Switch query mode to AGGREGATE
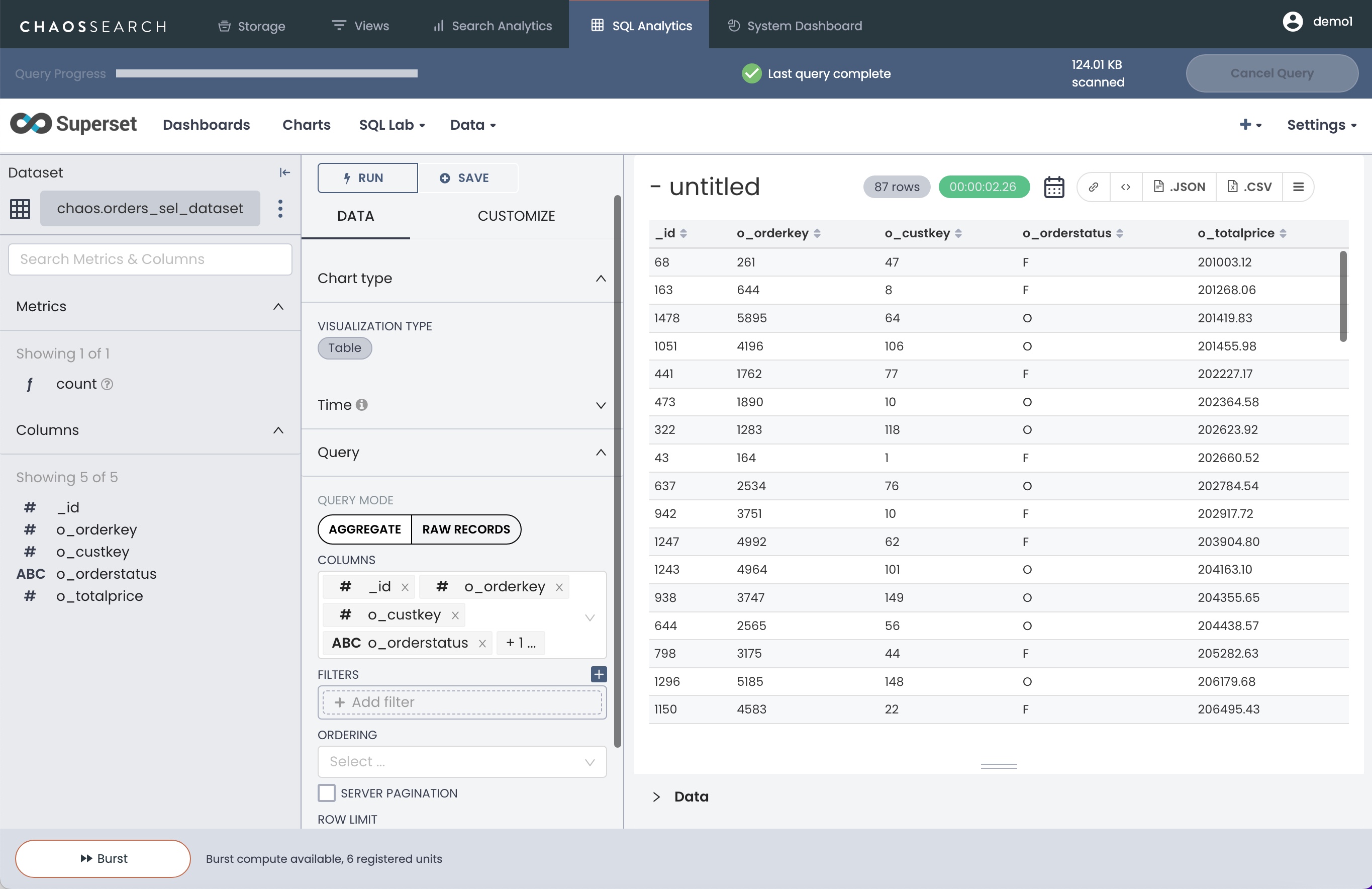 [x=364, y=529]
